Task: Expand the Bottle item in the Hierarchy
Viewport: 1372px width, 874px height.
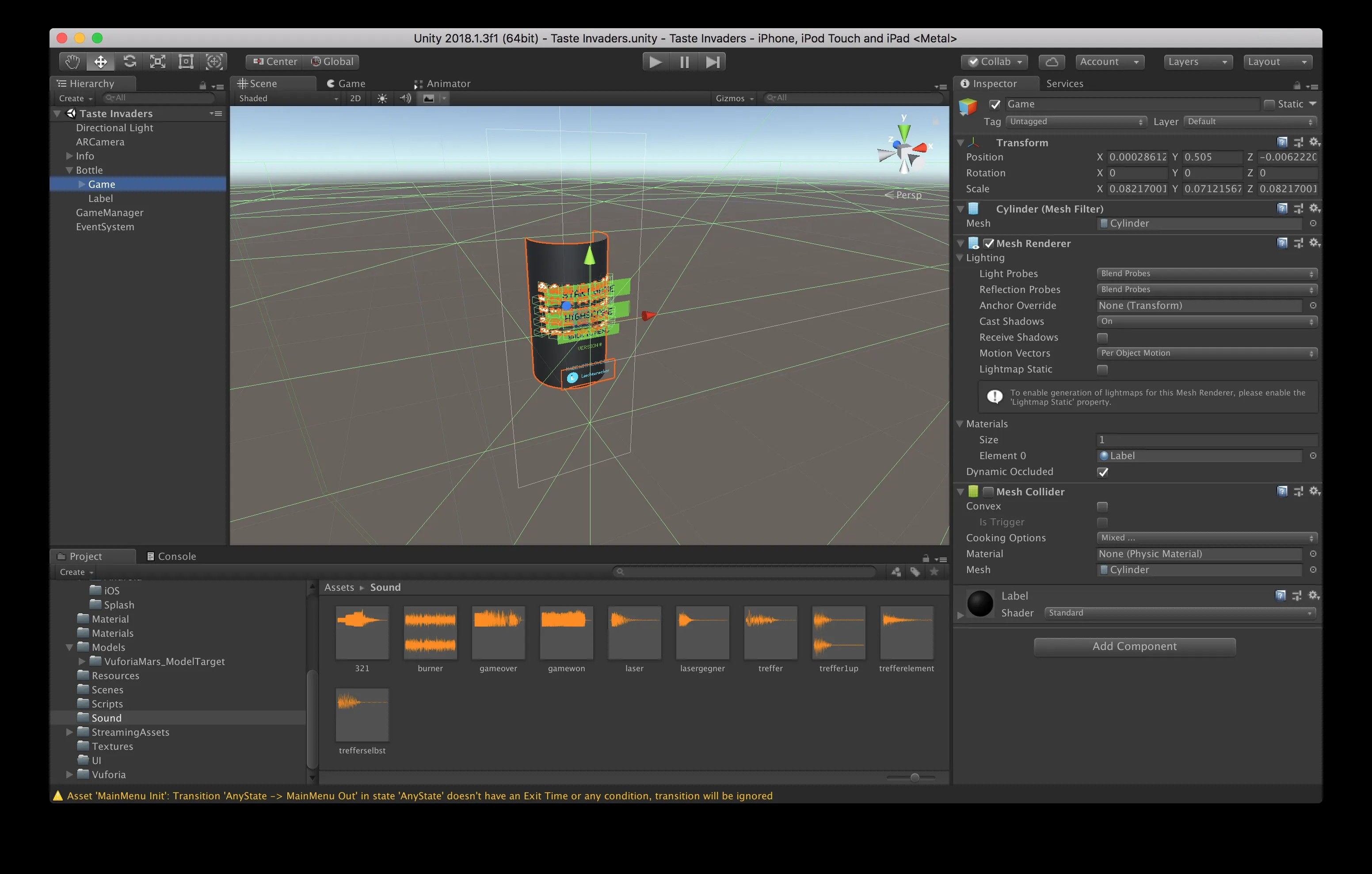Action: coord(69,170)
